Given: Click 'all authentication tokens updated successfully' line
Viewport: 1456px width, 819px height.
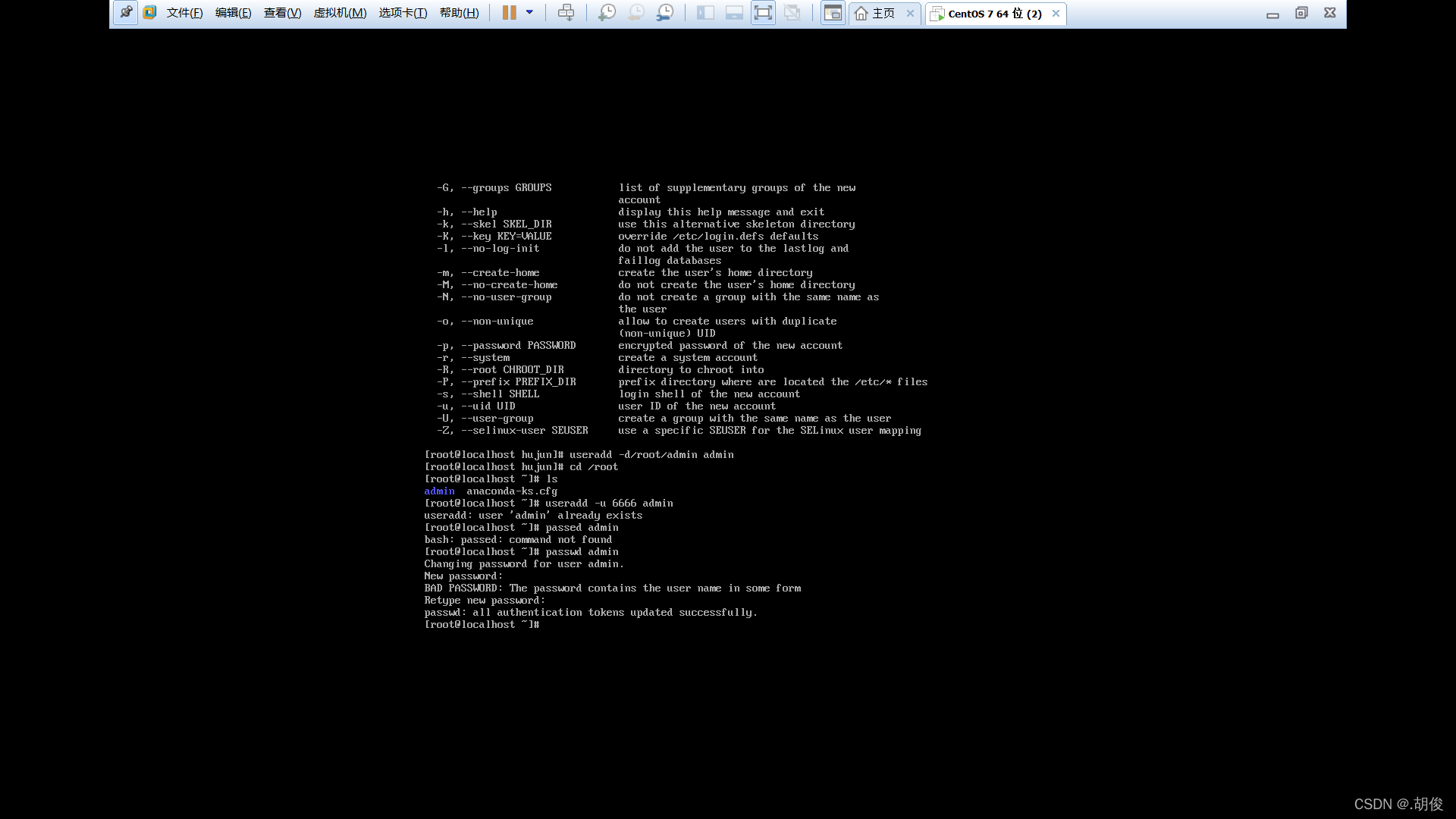Looking at the screenshot, I should pos(591,612).
